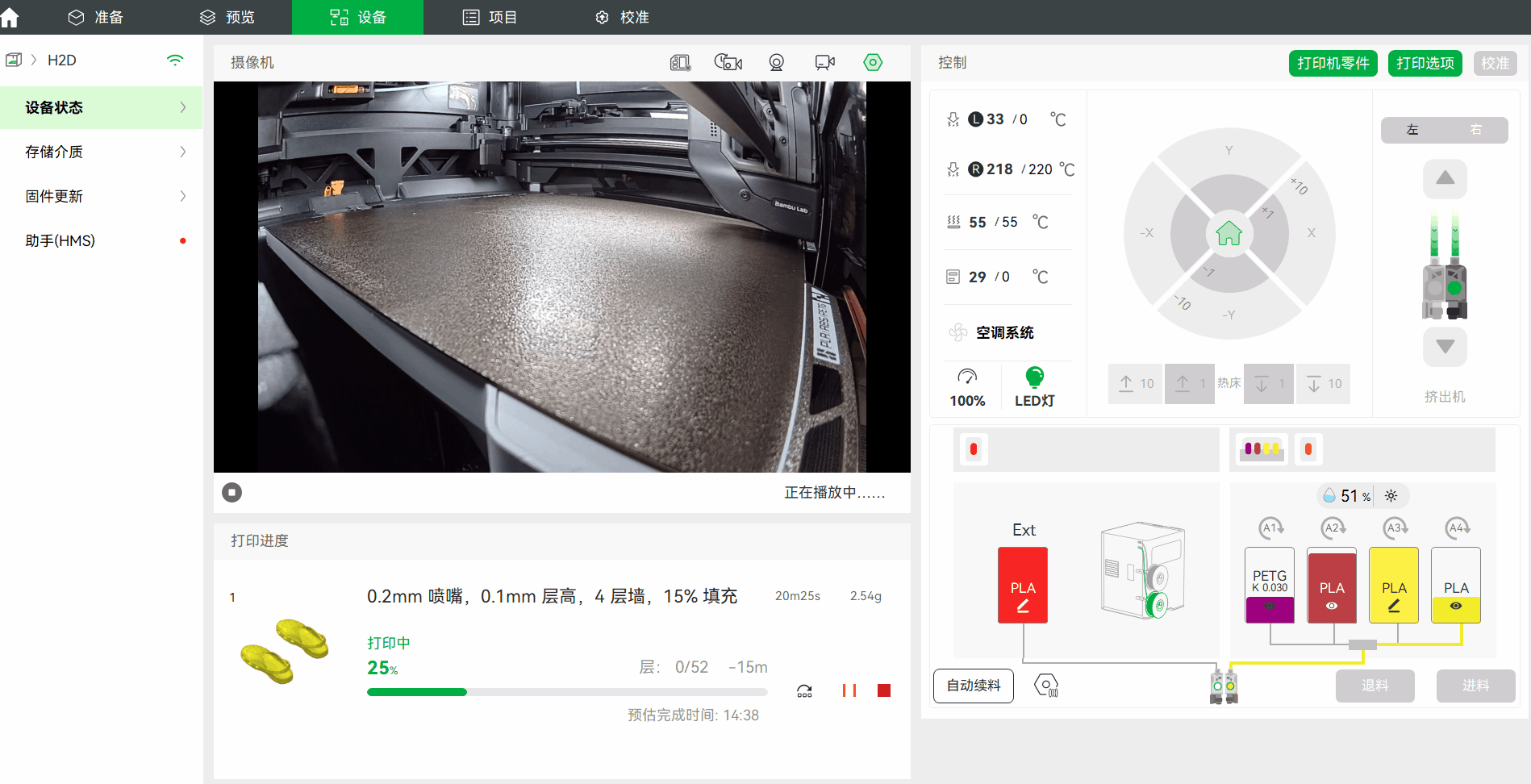The height and width of the screenshot is (784, 1531).
Task: Toggle the video recording camera icon
Action: click(824, 62)
